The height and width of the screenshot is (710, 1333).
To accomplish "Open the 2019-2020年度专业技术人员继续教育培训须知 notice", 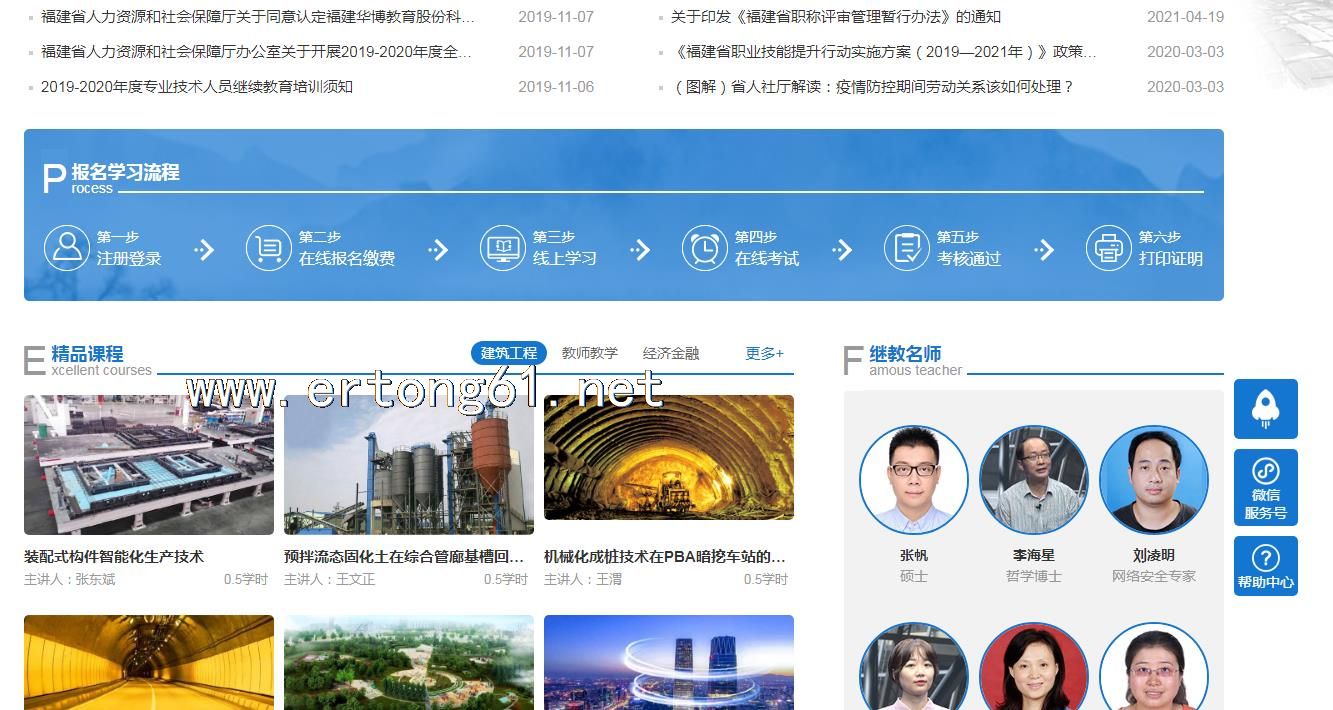I will pyautogui.click(x=197, y=87).
